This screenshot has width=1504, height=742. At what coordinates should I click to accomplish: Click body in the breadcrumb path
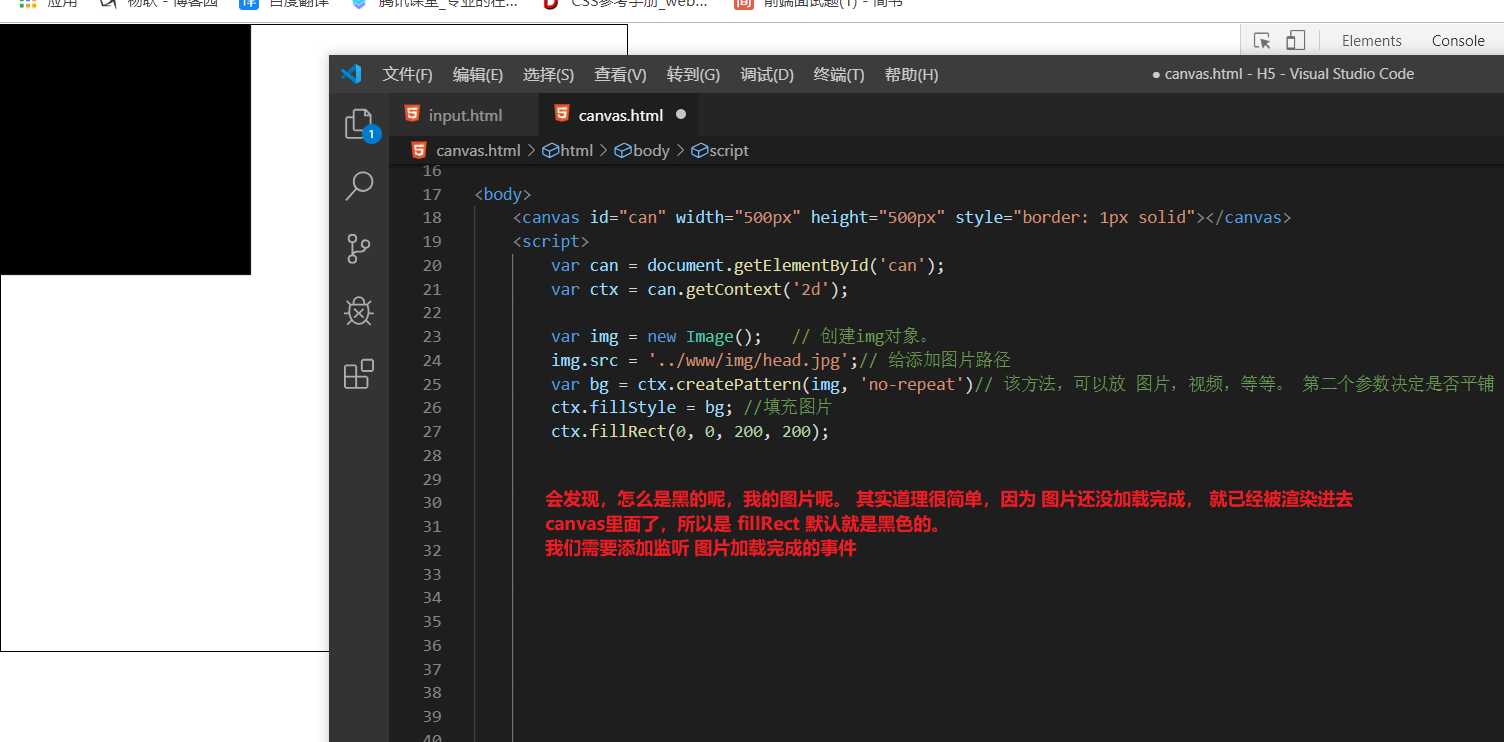[x=642, y=150]
